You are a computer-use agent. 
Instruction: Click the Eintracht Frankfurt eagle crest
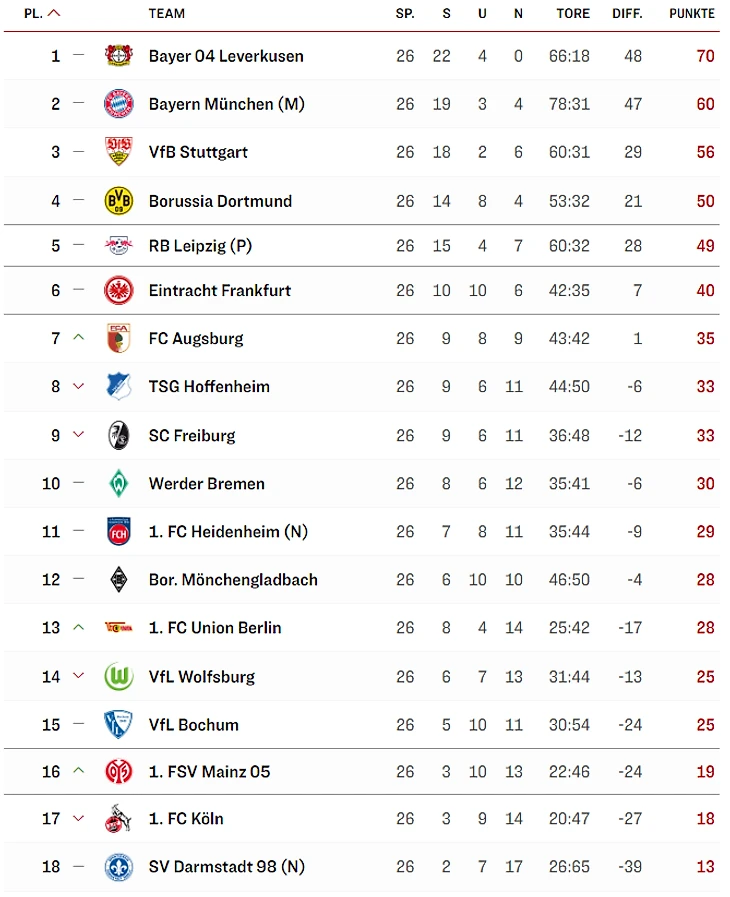[x=119, y=291]
